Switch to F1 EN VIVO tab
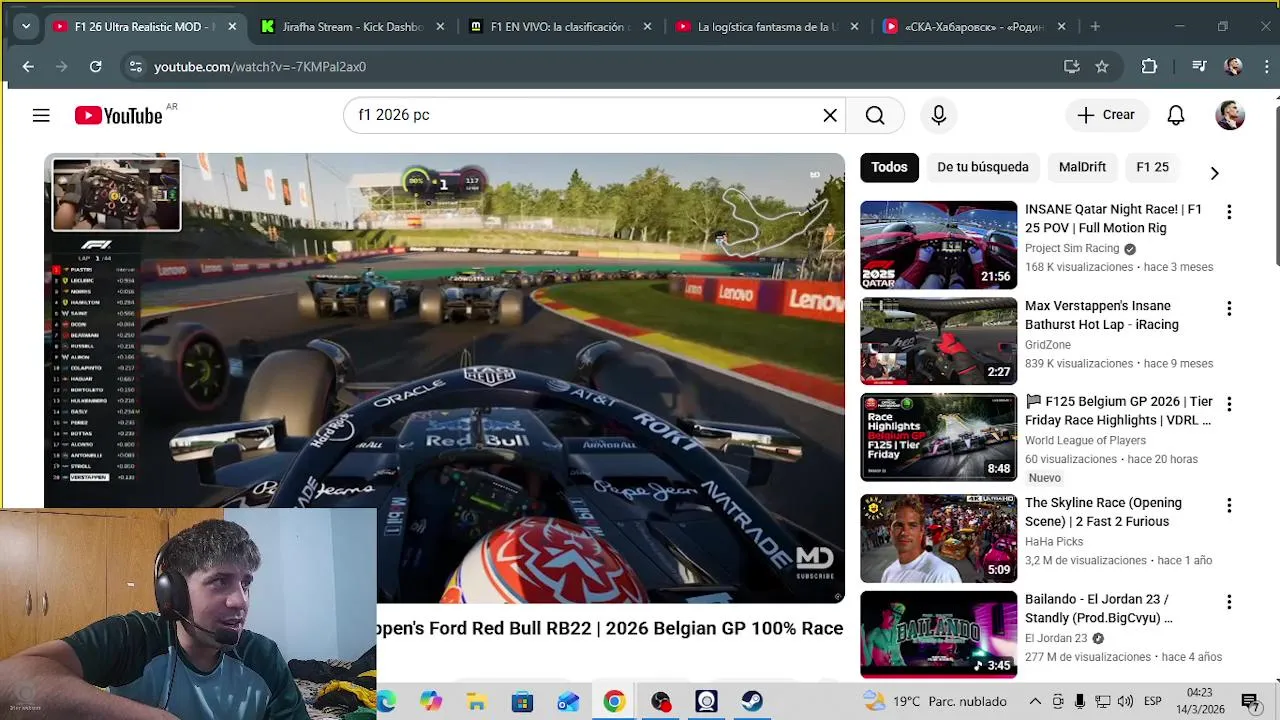Viewport: 1280px width, 720px height. pos(559,27)
